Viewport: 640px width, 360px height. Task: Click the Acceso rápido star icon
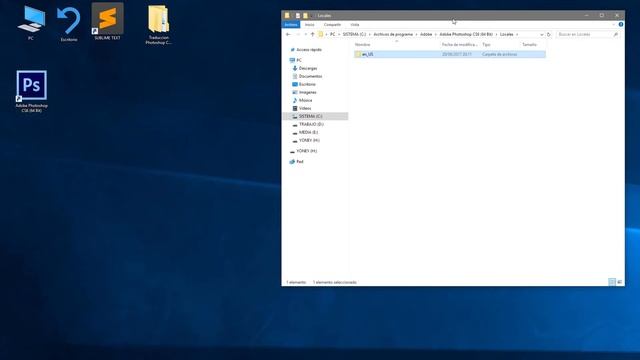[x=292, y=49]
